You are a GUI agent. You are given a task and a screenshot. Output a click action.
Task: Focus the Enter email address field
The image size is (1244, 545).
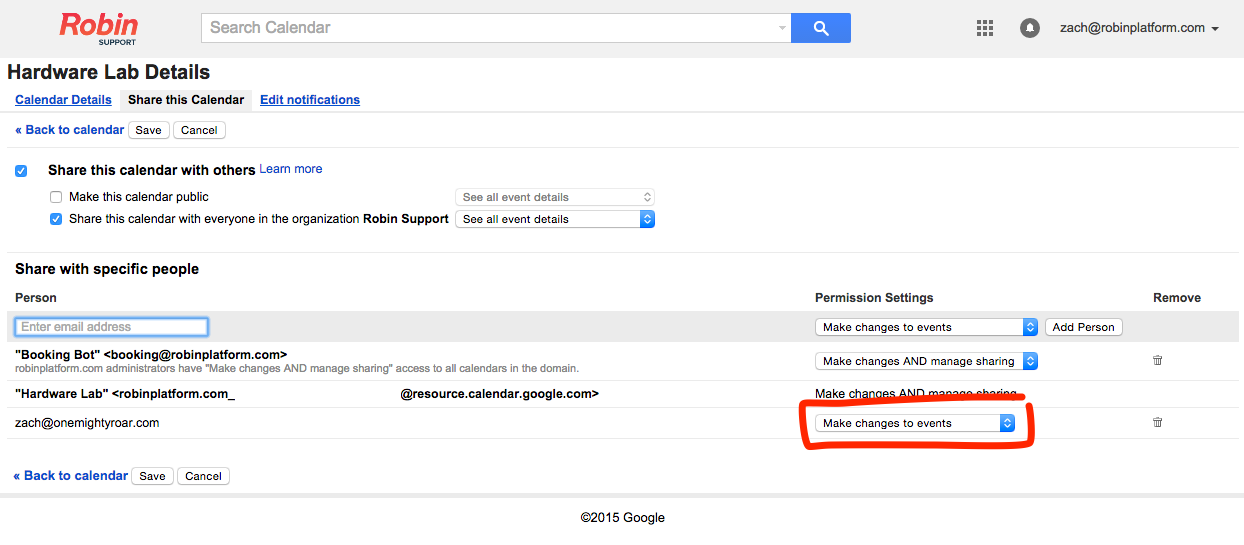click(x=111, y=327)
